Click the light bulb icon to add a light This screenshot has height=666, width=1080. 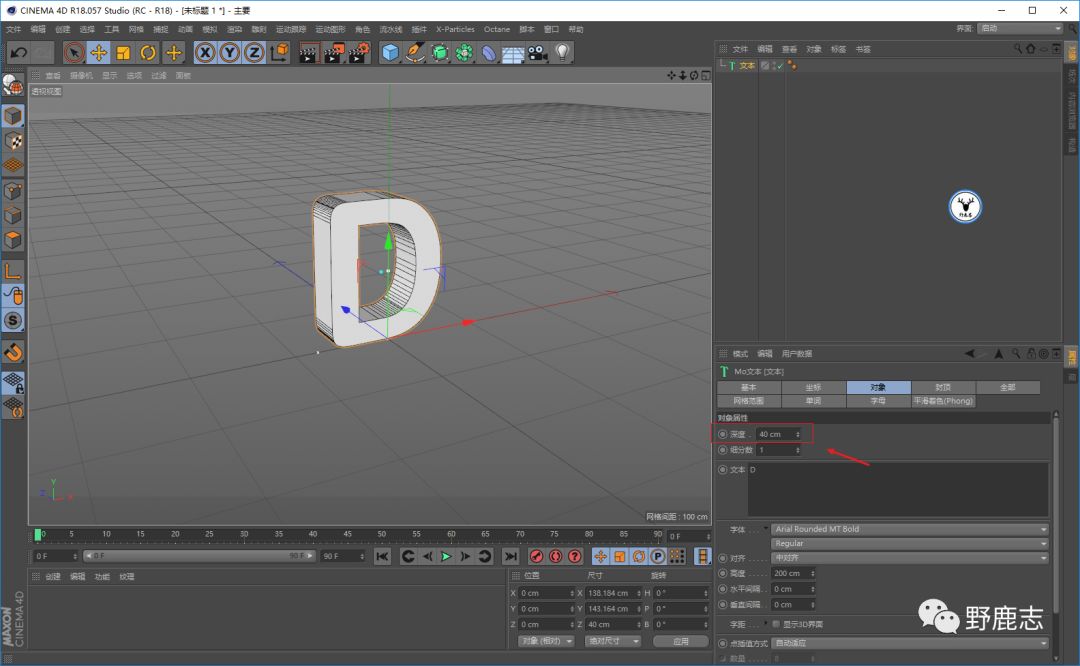coord(563,52)
